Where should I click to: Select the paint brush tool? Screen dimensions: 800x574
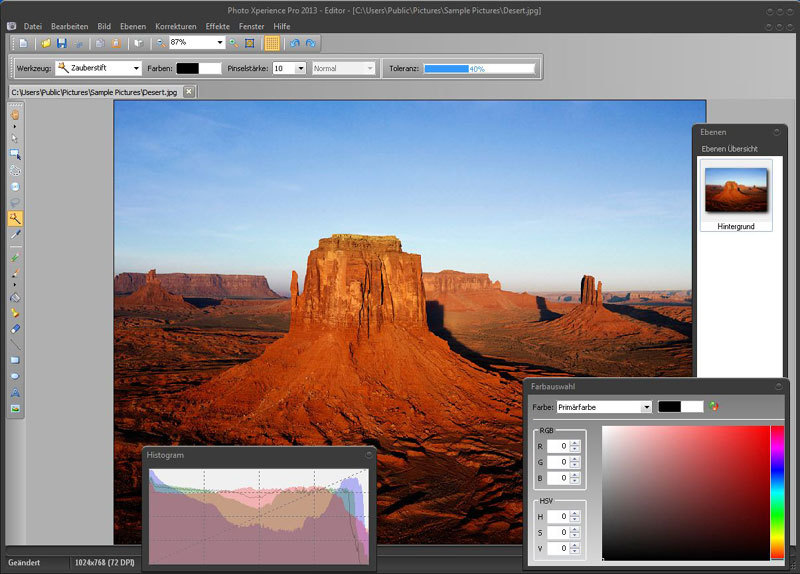[x=15, y=273]
